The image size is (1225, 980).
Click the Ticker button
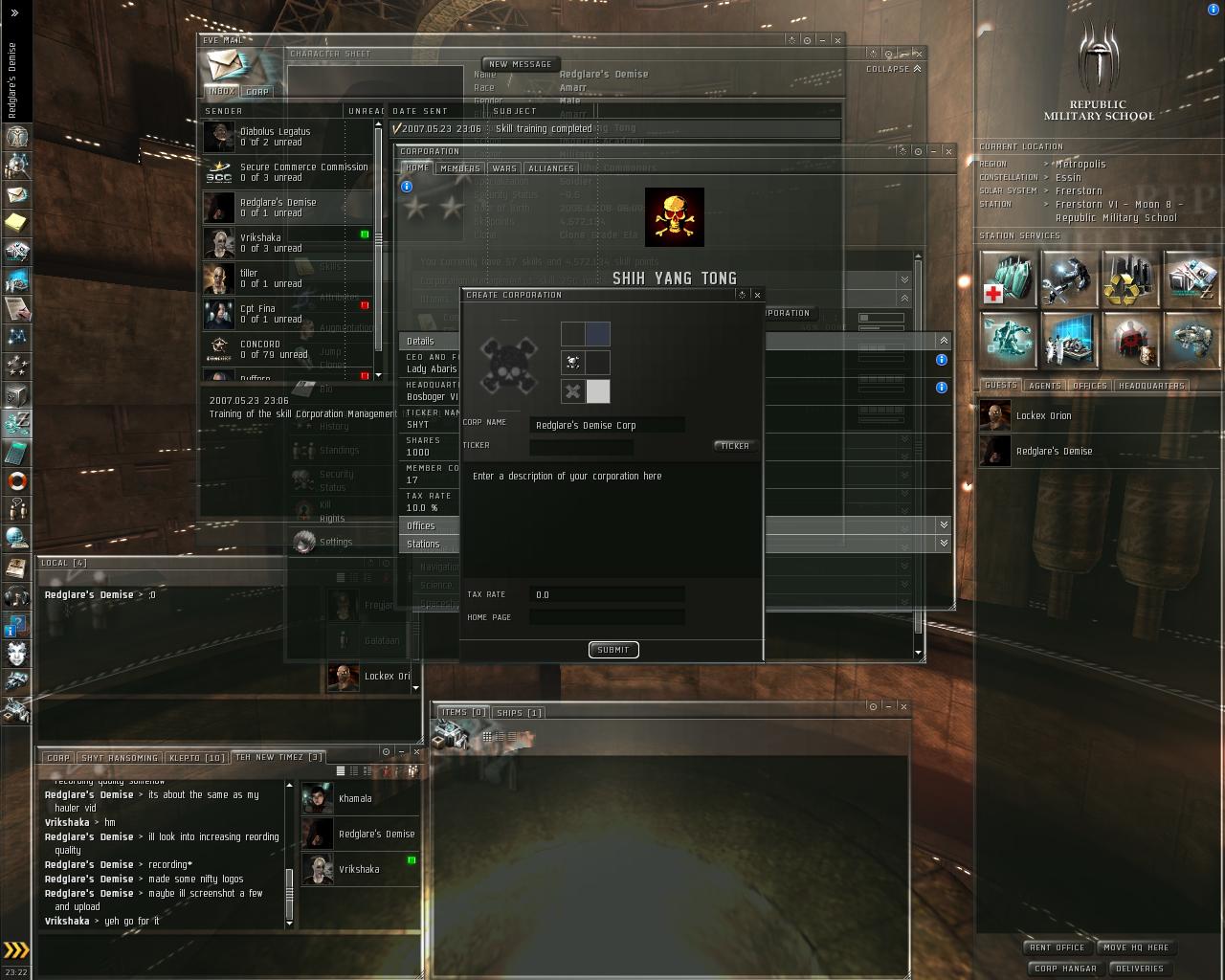tap(735, 446)
